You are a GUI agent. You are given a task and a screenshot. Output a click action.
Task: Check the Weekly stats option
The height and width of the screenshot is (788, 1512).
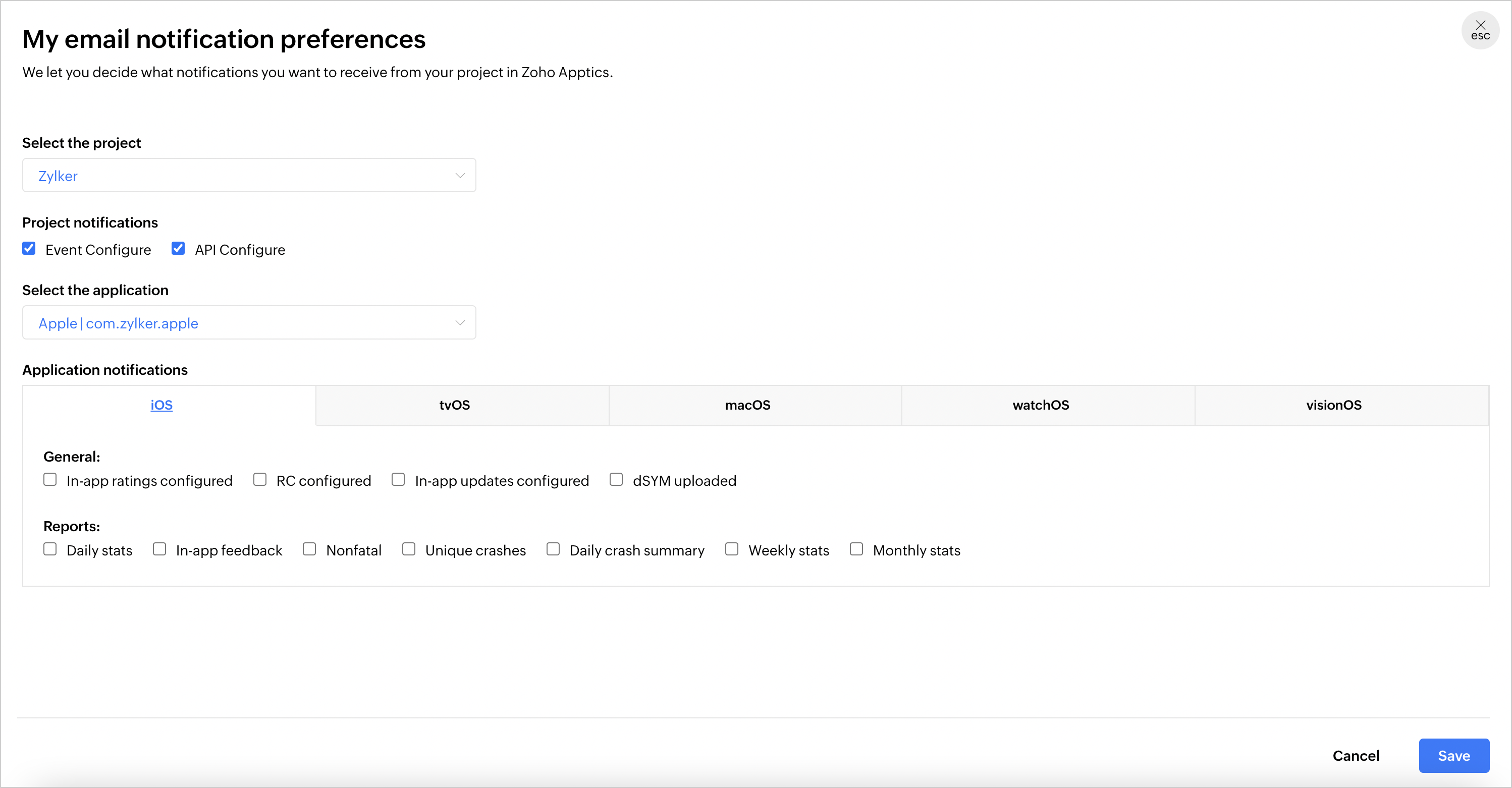[x=732, y=549]
